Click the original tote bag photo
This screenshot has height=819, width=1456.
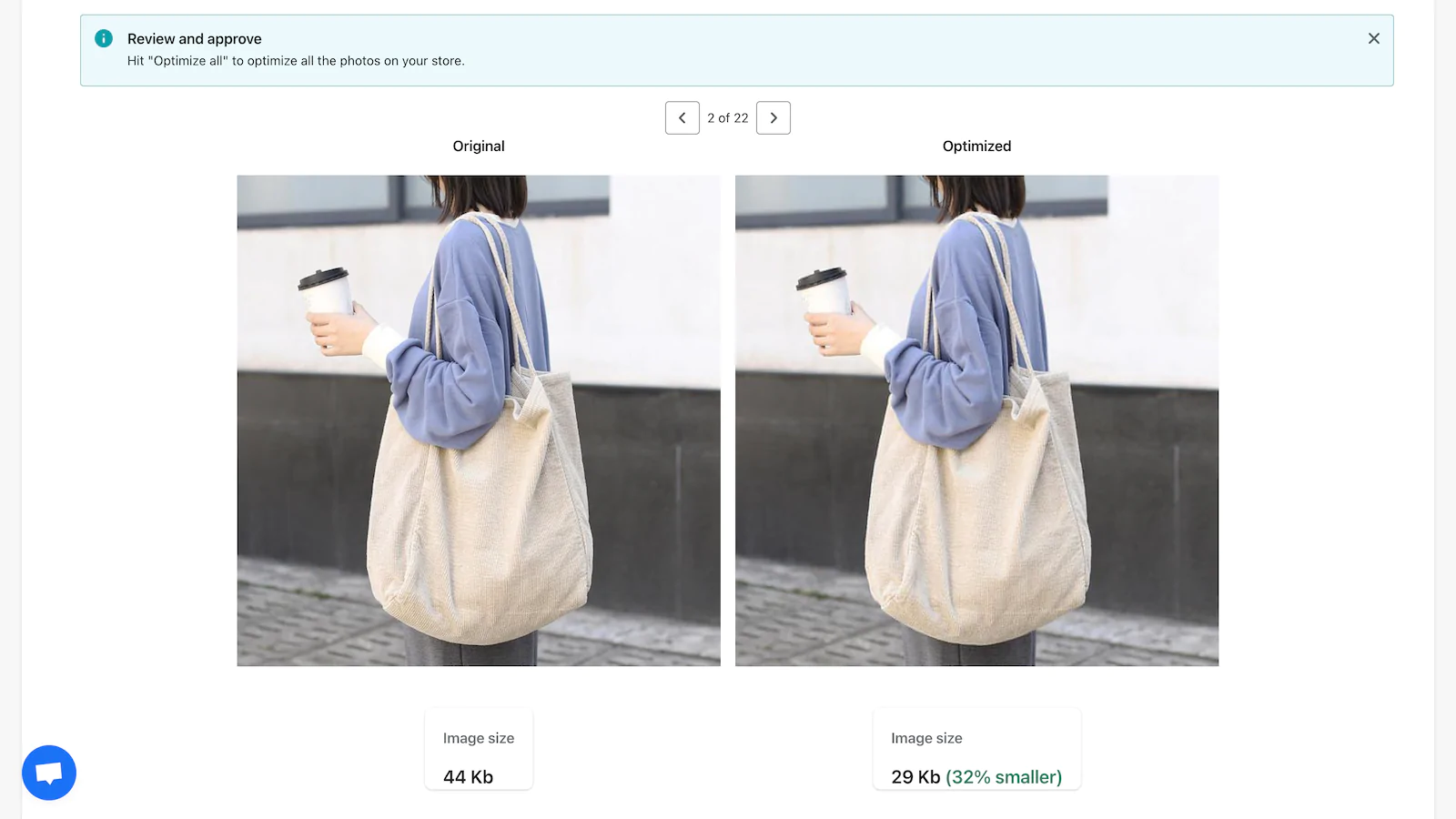click(479, 420)
